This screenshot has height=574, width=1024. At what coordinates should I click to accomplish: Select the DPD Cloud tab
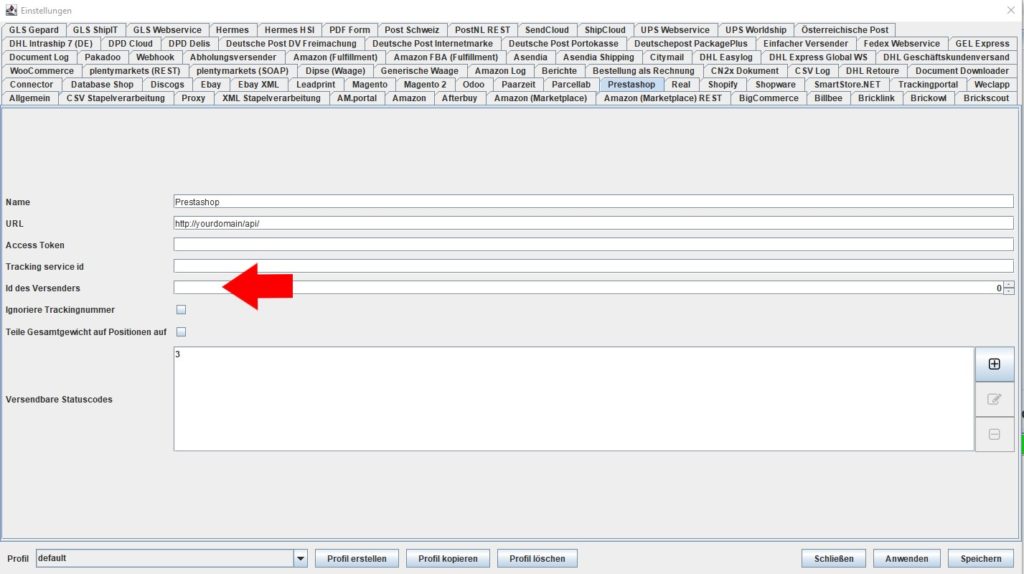point(130,44)
